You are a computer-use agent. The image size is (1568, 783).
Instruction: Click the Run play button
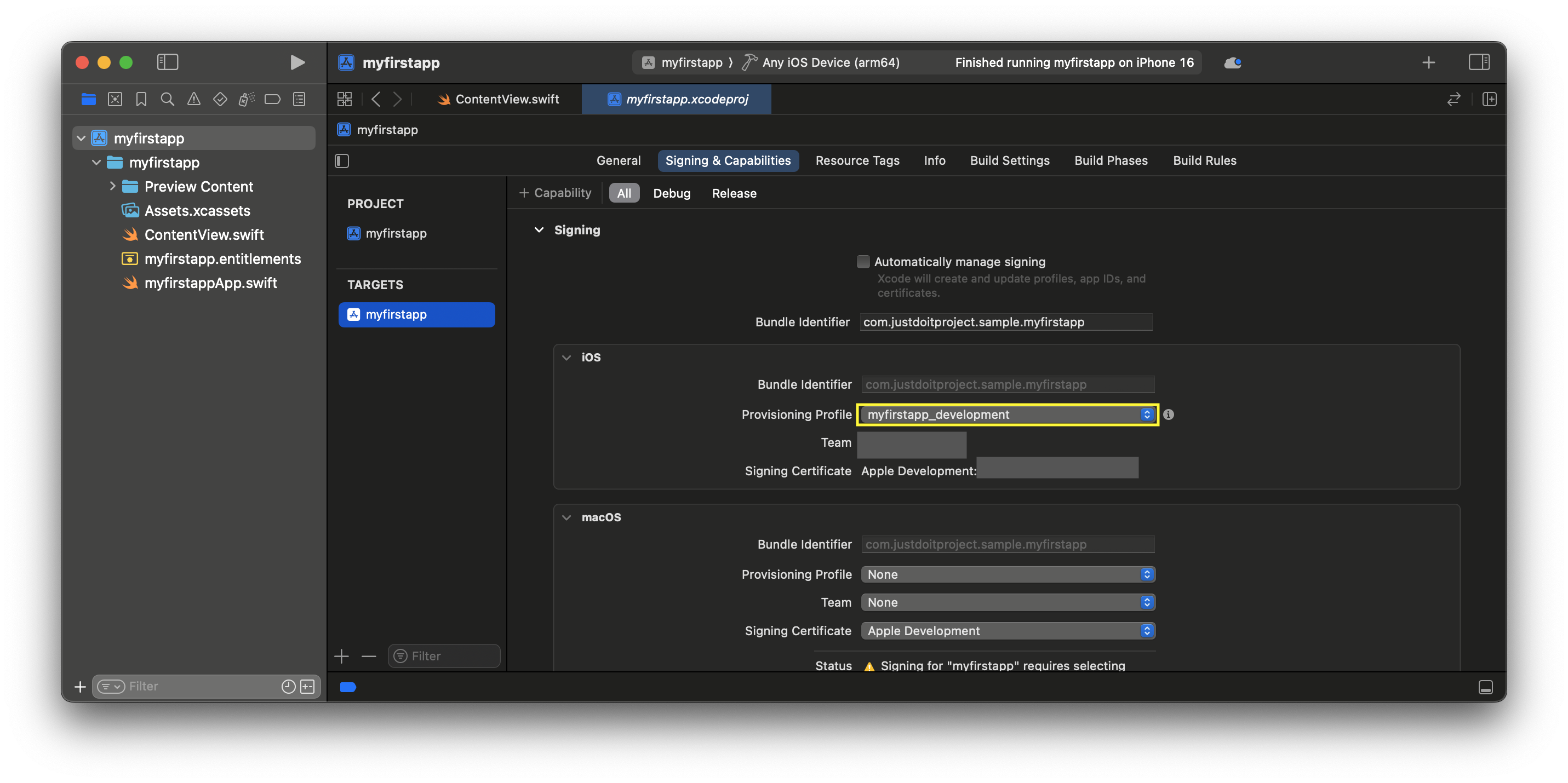click(297, 62)
